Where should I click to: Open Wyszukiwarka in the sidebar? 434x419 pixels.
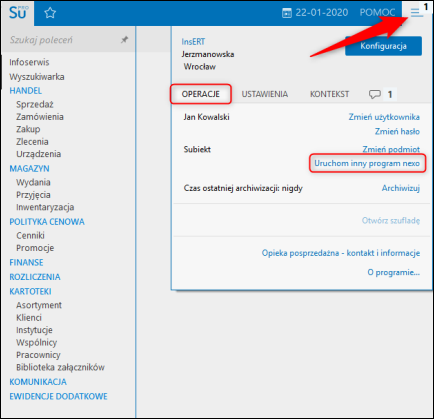coord(37,77)
